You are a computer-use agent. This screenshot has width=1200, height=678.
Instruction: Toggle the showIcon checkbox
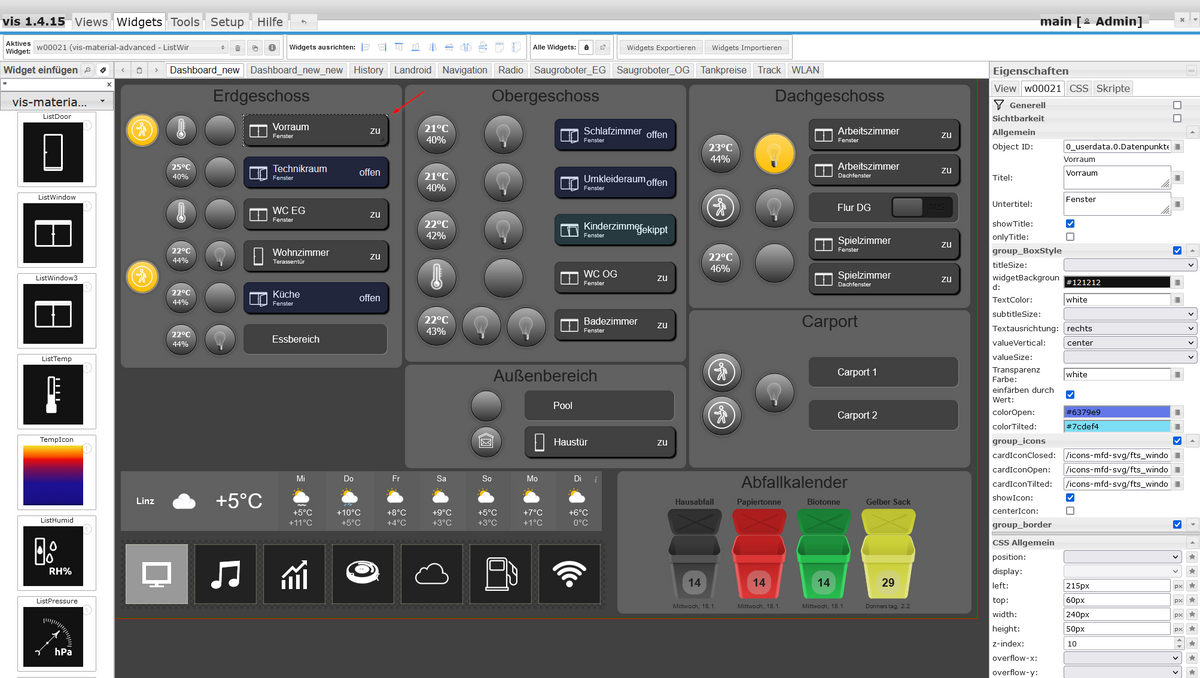point(1070,497)
